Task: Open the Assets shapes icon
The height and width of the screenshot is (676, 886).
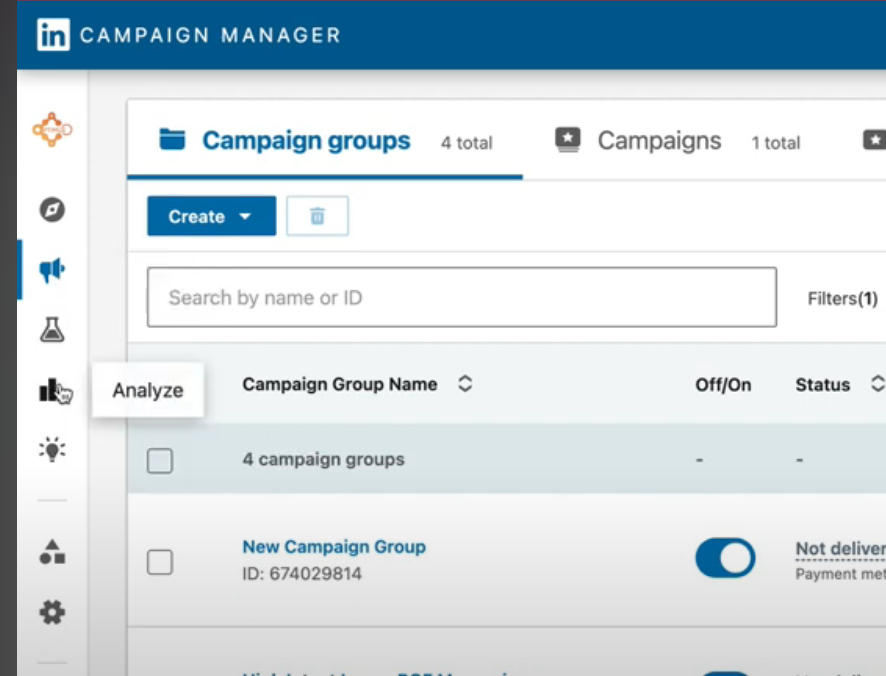Action: (52, 552)
